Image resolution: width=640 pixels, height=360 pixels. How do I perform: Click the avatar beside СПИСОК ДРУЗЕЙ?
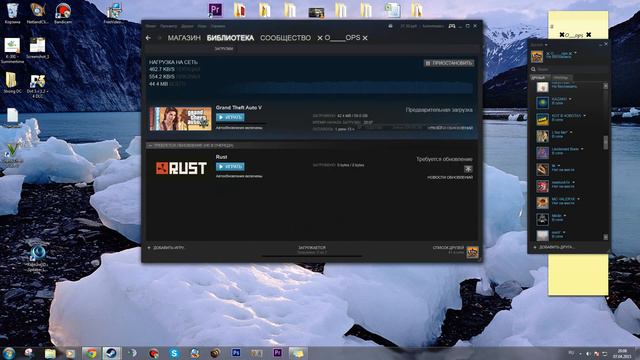tap(472, 252)
